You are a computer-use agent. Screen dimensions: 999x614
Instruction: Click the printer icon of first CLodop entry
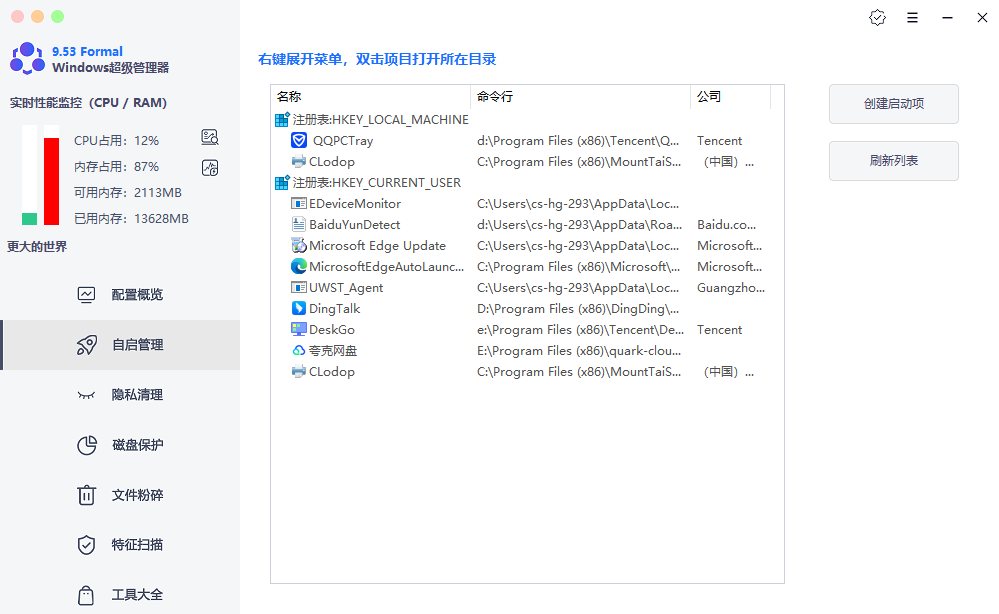click(x=299, y=161)
